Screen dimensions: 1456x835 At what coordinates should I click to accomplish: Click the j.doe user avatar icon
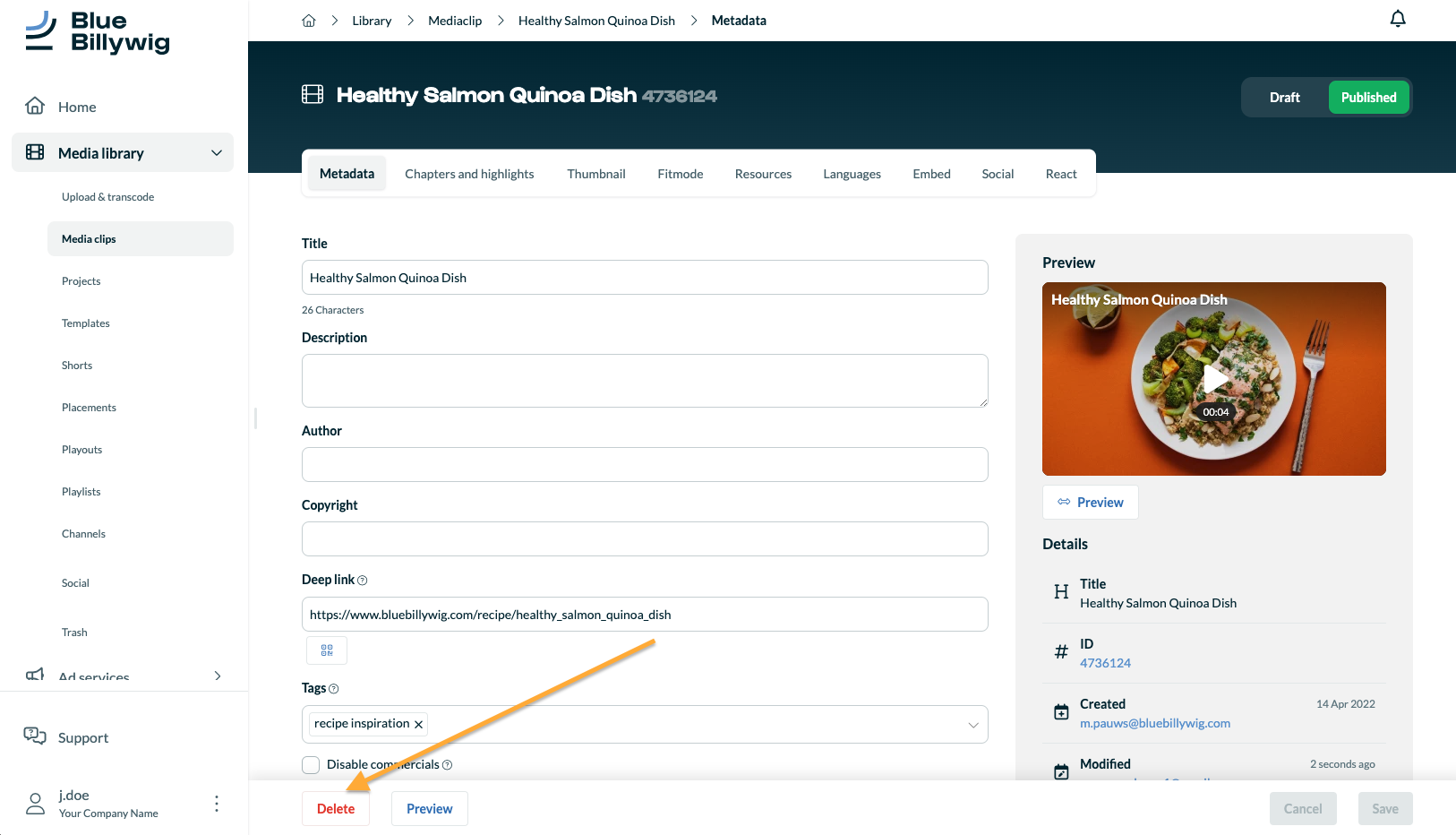(36, 804)
